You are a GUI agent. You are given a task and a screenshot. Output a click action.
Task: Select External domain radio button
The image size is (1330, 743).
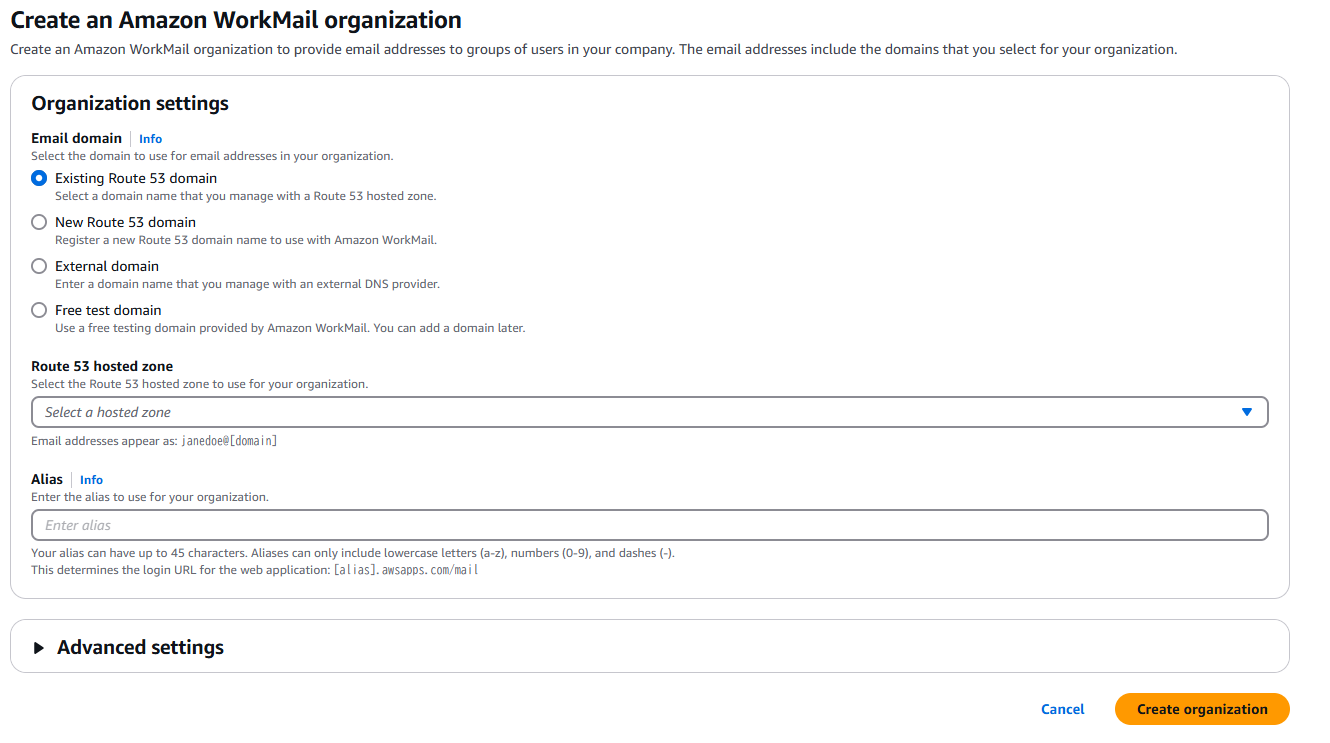click(x=39, y=266)
